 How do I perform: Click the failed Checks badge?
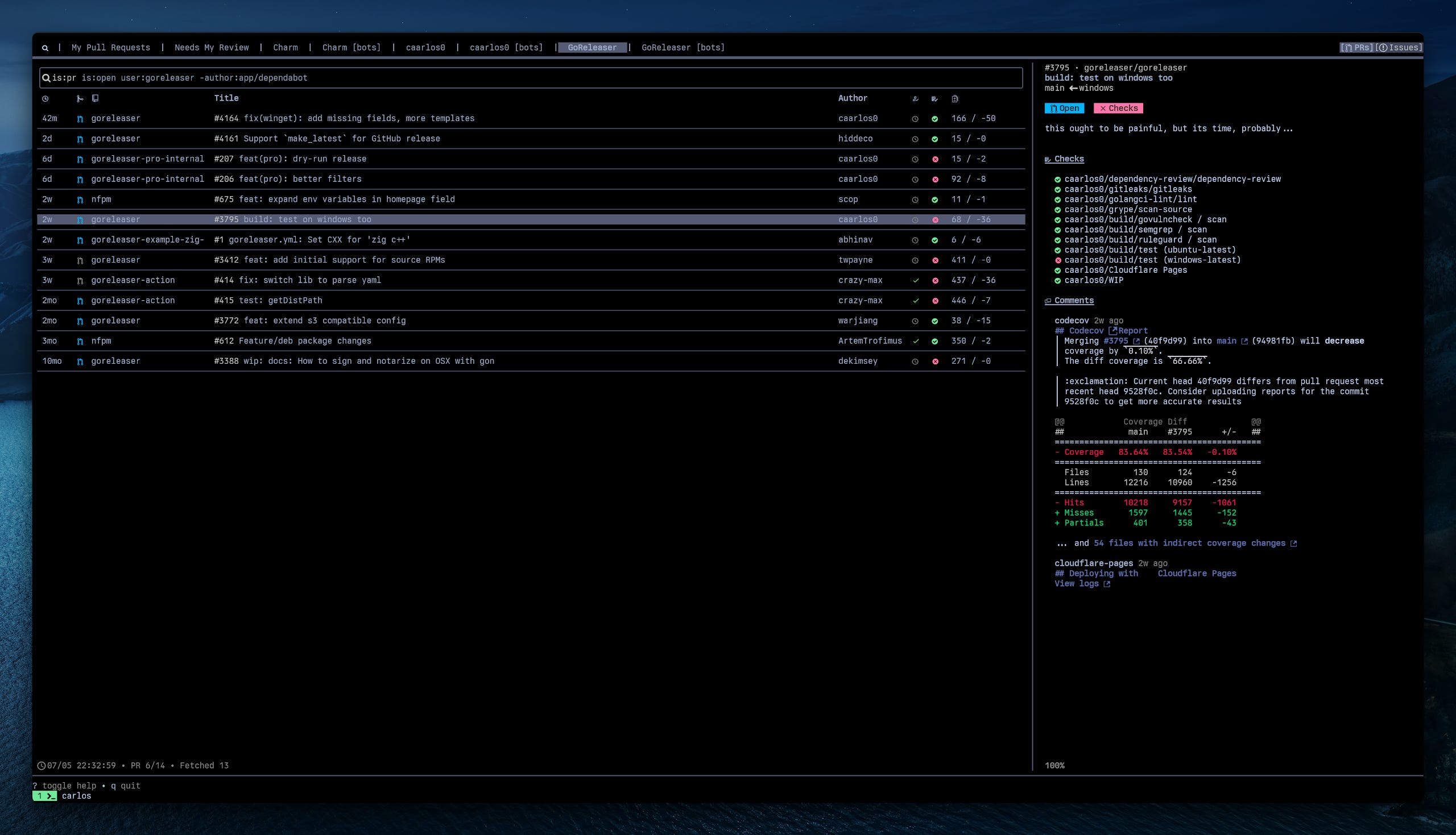pos(1118,109)
